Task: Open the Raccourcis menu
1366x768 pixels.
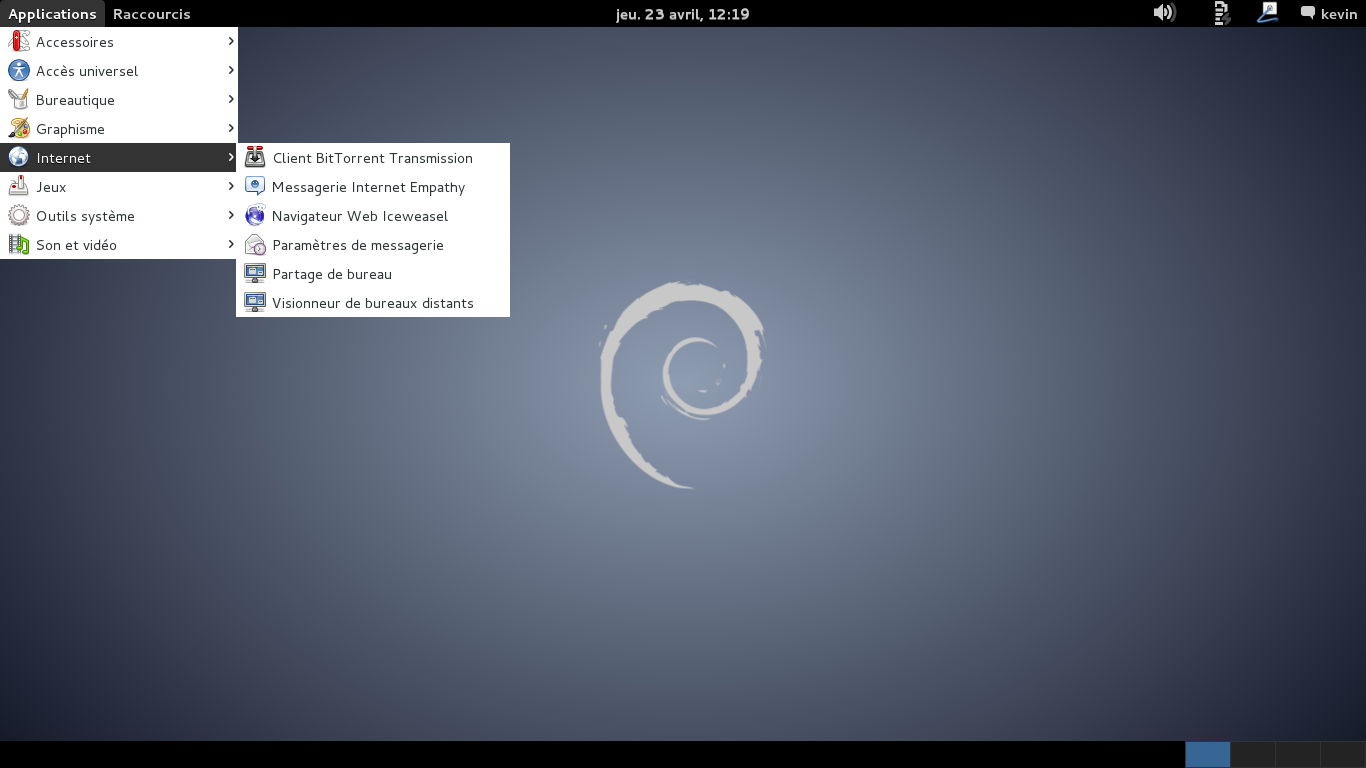Action: (x=152, y=13)
